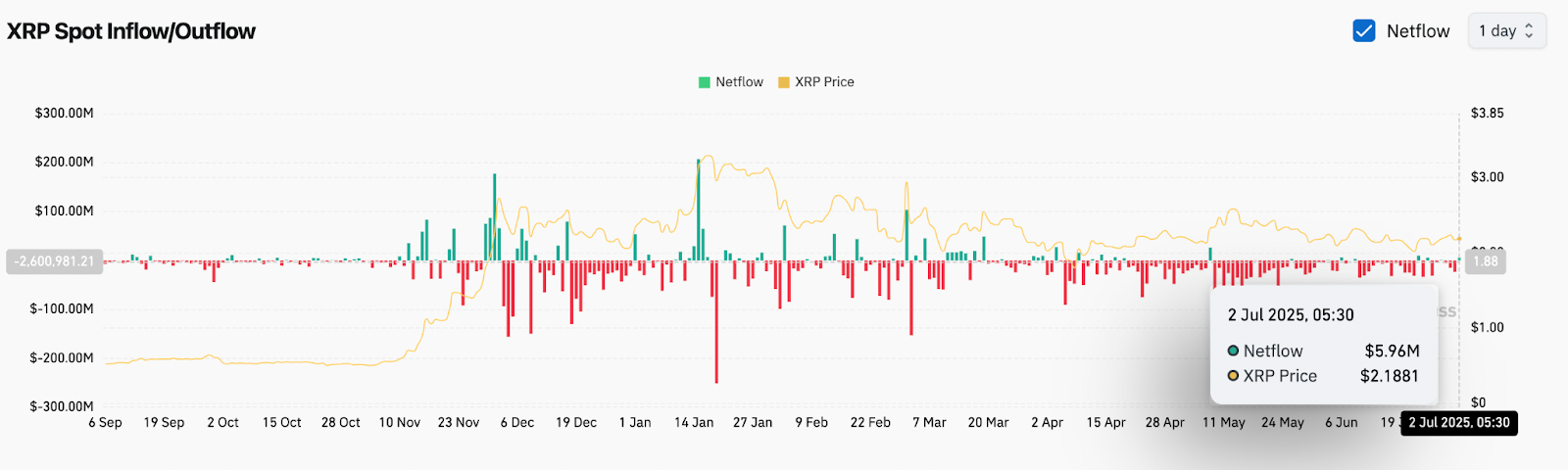Click the green Netflow dot in tooltip
Viewport: 1568px width, 470px height.
click(x=1233, y=351)
